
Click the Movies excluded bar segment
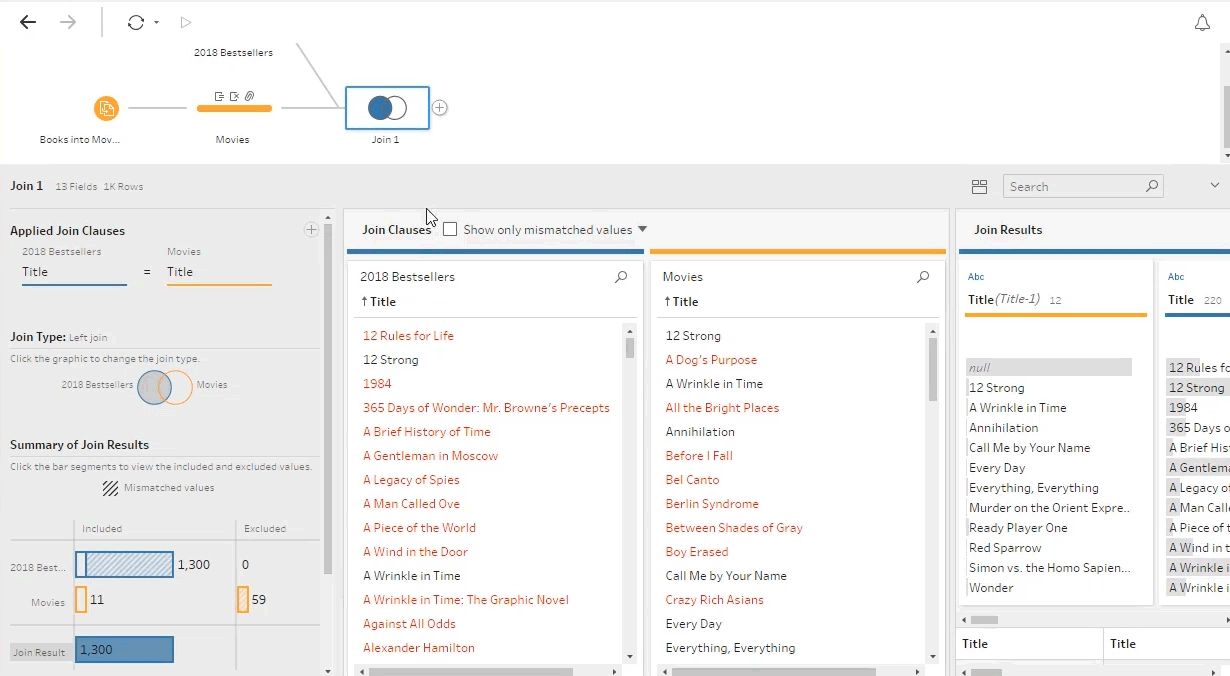click(x=243, y=600)
